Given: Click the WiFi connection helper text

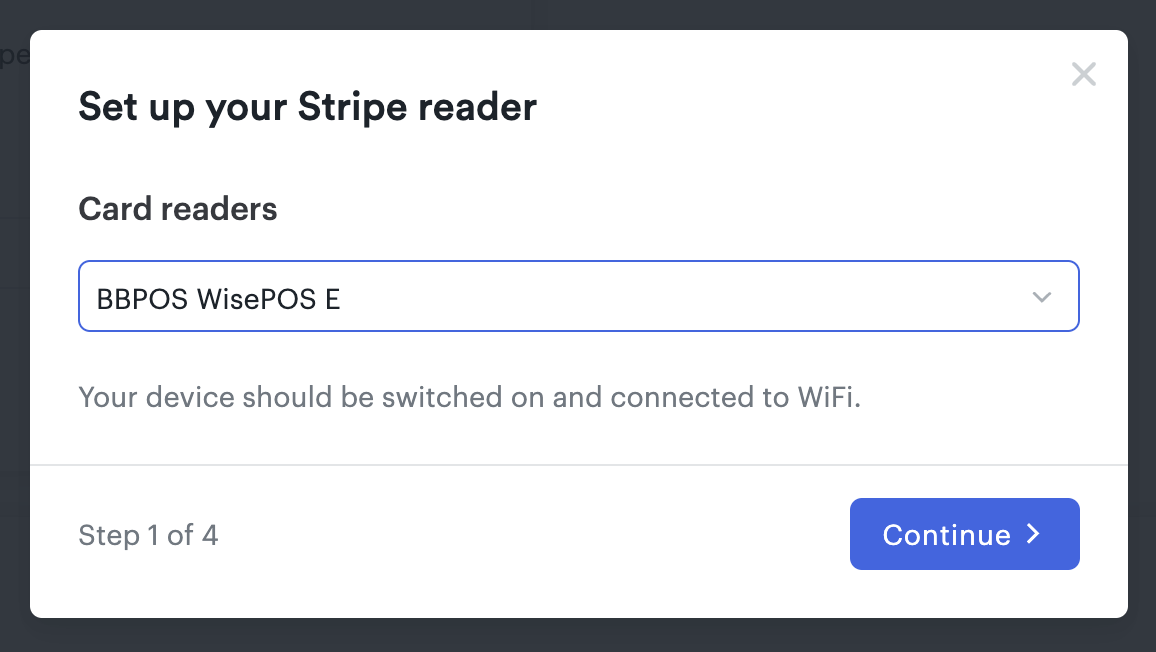Looking at the screenshot, I should tap(470, 397).
